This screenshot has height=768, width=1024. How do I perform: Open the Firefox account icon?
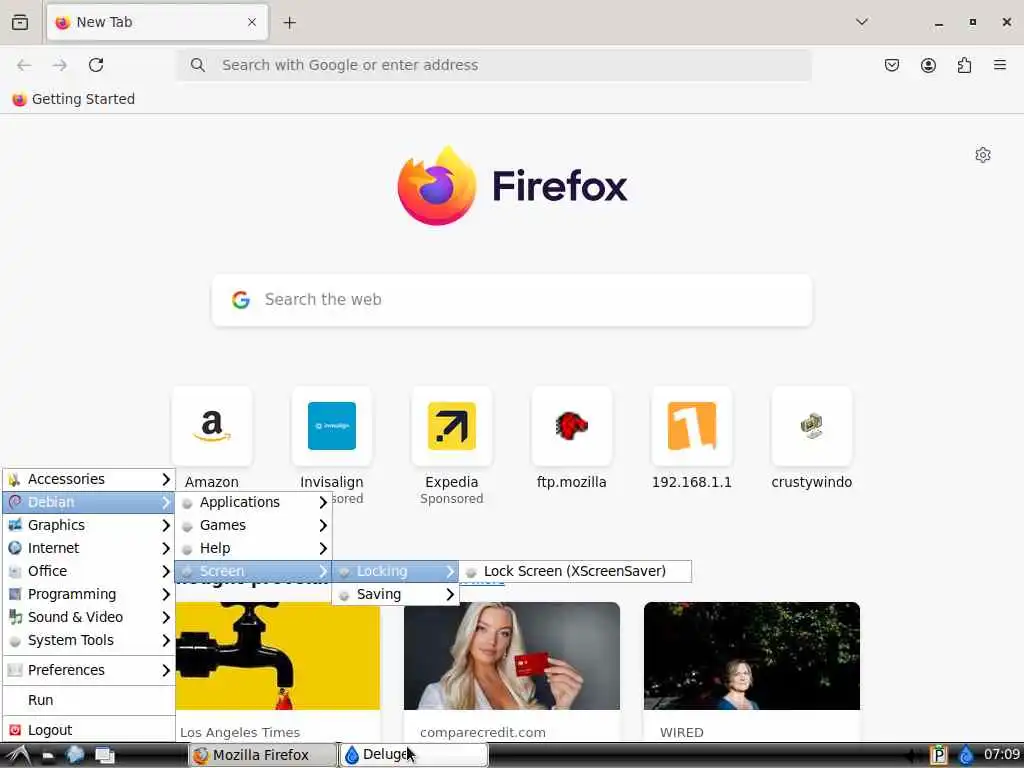point(928,65)
